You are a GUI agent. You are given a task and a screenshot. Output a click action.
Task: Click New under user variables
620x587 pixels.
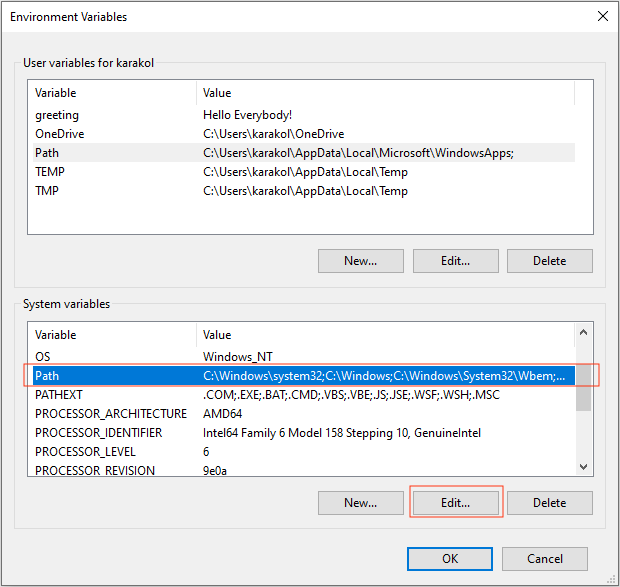tap(361, 261)
